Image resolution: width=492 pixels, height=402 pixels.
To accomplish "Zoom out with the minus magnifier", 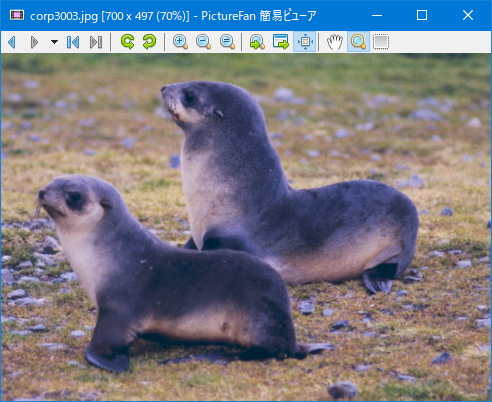I will [x=203, y=42].
